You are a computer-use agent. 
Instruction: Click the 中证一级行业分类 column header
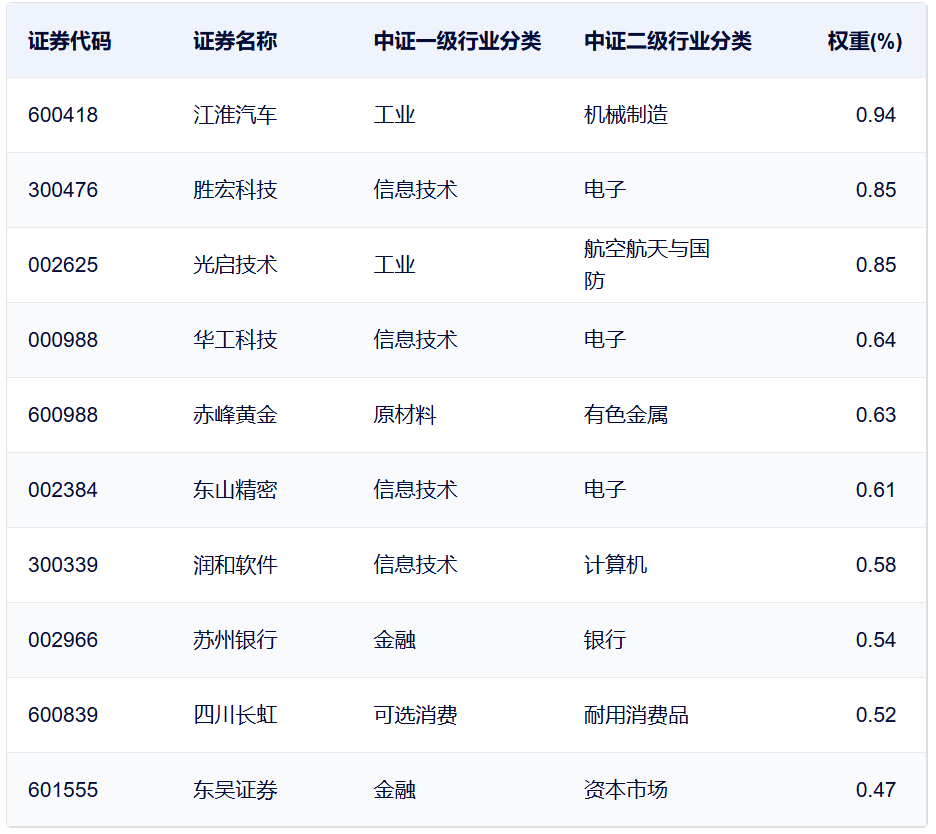(x=457, y=41)
